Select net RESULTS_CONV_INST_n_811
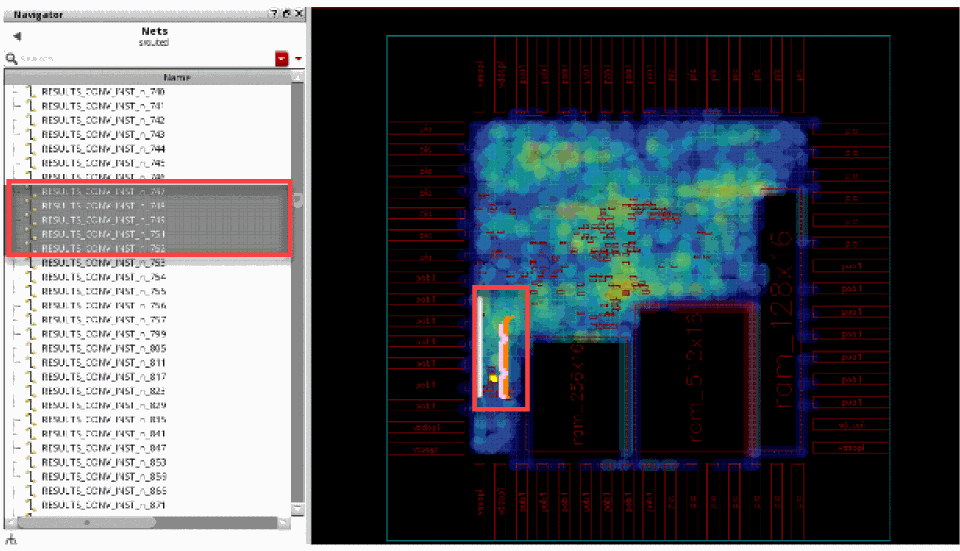This screenshot has height=551, width=960. [103, 362]
